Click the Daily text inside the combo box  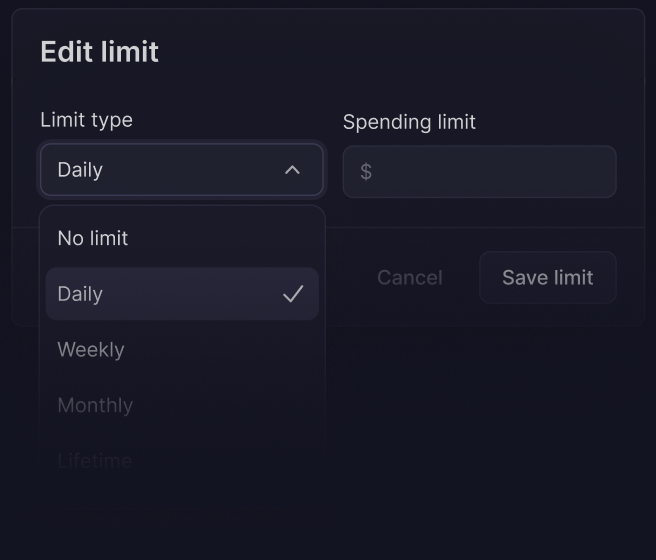pyautogui.click(x=80, y=170)
